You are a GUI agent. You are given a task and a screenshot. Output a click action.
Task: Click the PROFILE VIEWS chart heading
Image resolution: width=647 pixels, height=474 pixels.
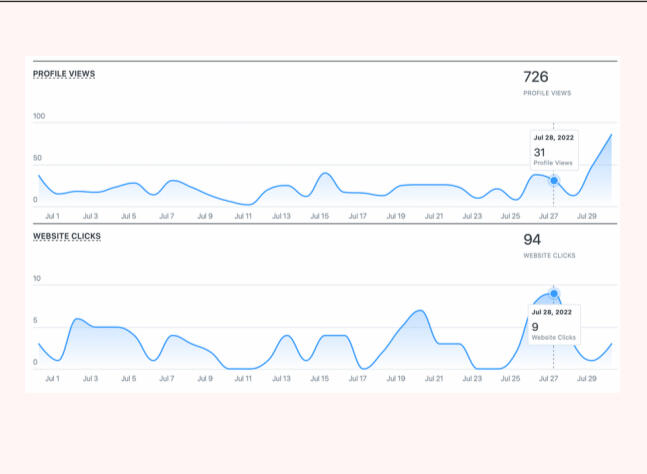[64, 74]
